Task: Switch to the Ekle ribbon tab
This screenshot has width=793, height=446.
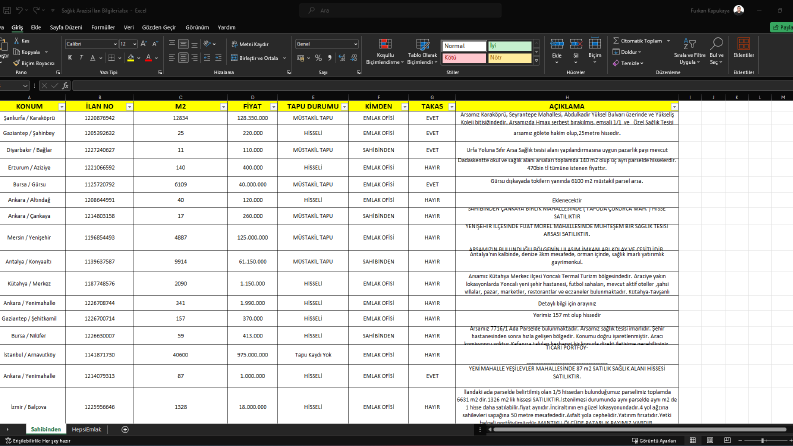Action: click(x=36, y=27)
